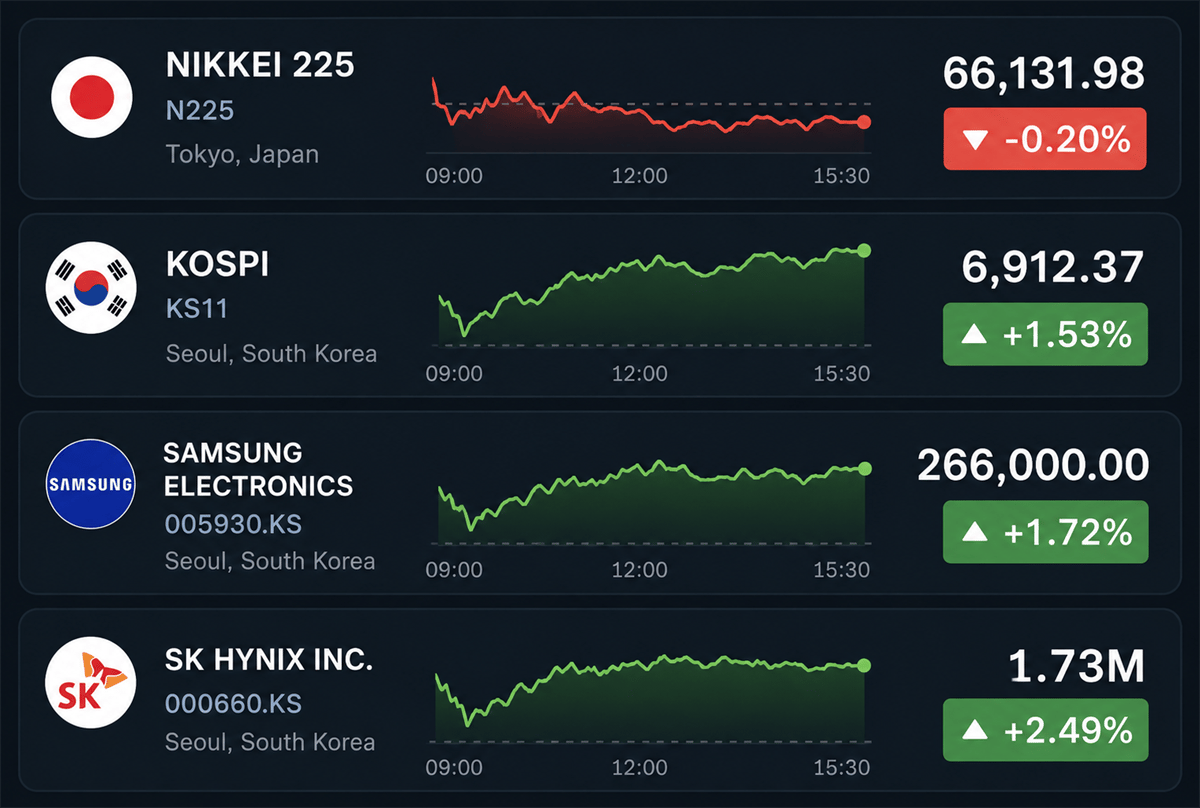Viewport: 1200px width, 808px height.
Task: Select the Samsung Electronics stock name
Action: (258, 469)
